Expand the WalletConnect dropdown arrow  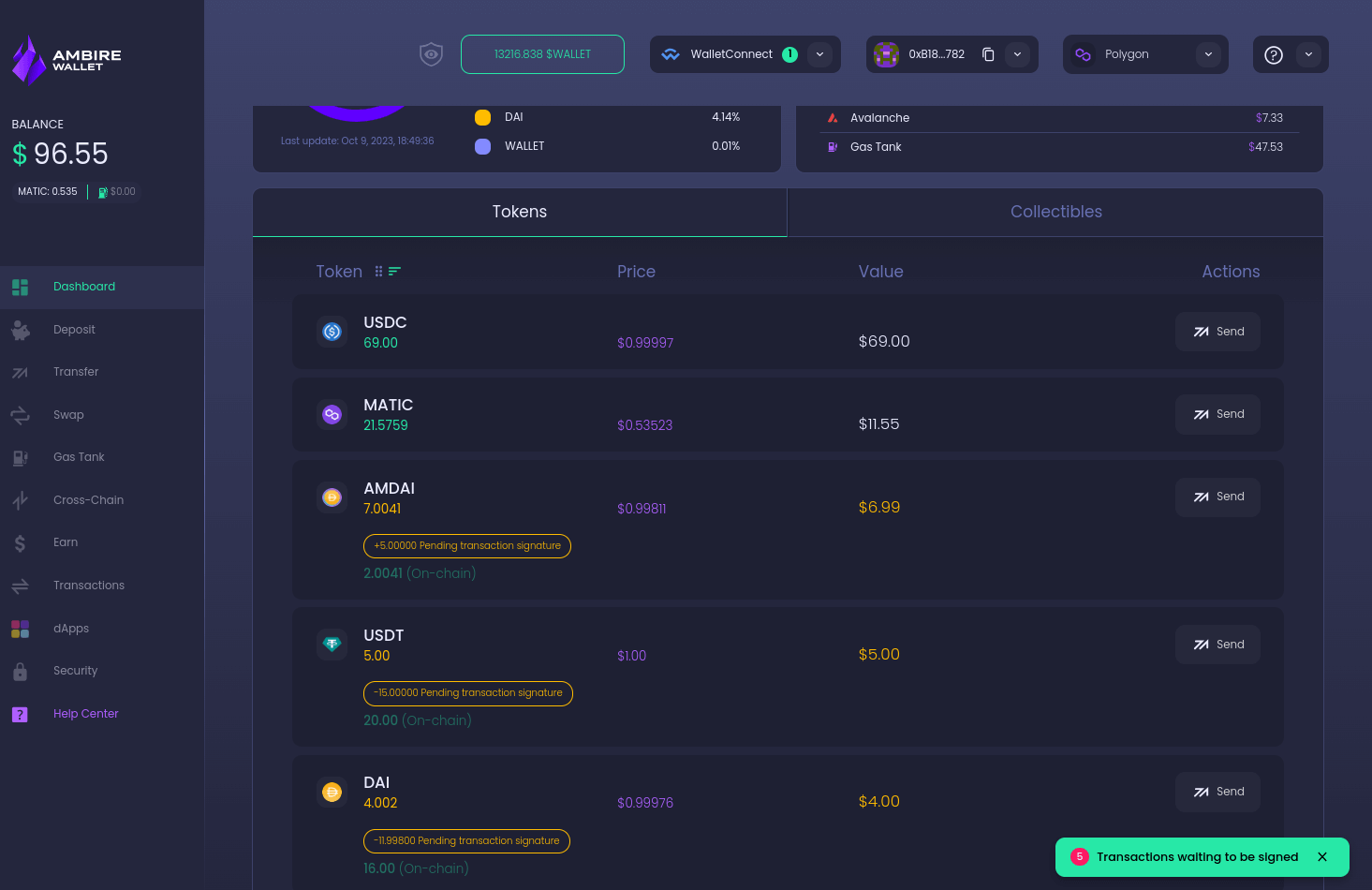point(819,54)
